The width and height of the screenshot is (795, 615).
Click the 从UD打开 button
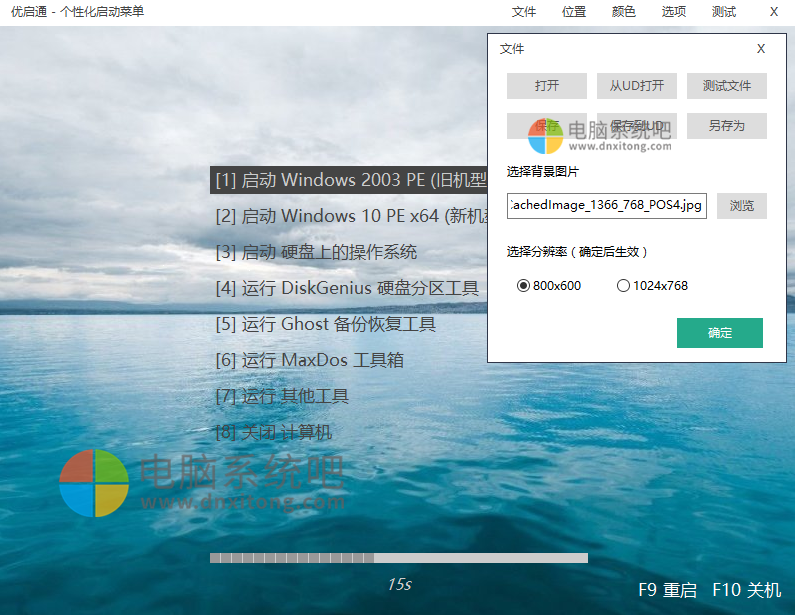coord(636,86)
